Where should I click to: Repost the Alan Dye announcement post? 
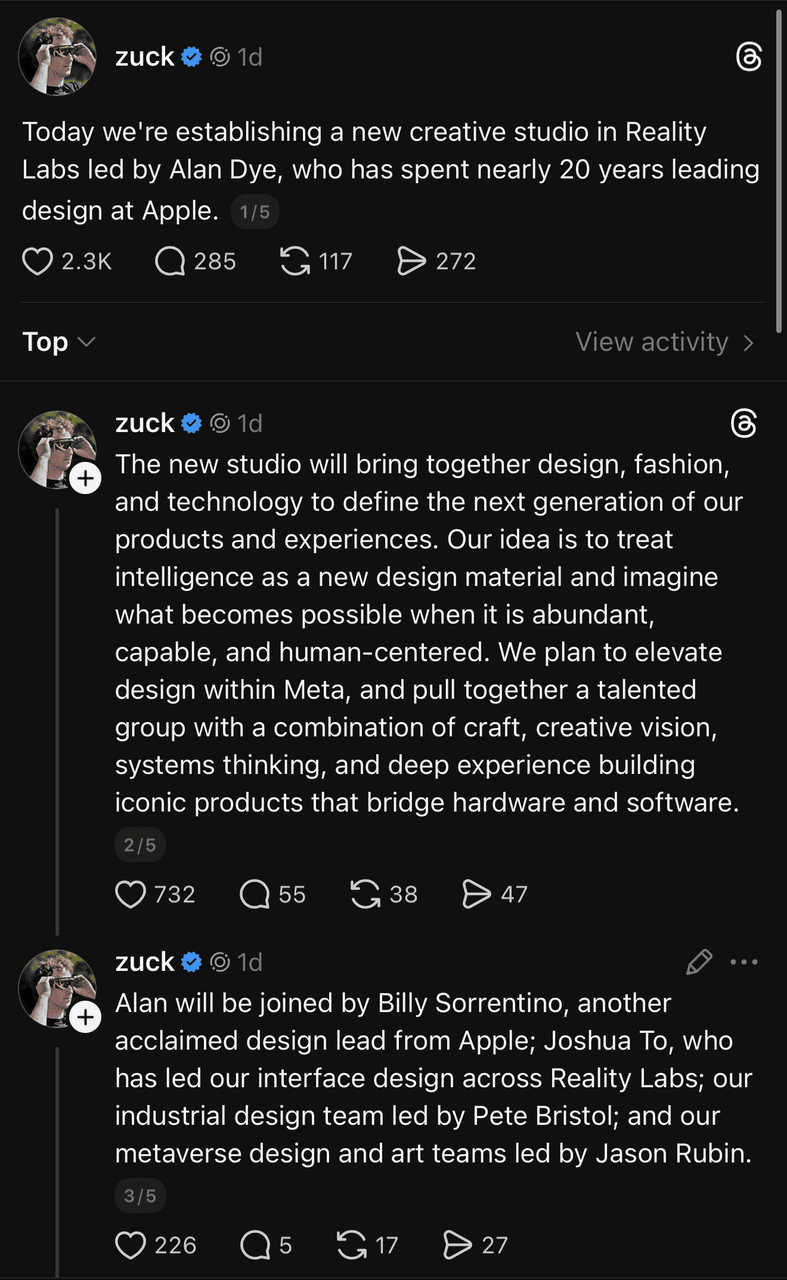tap(295, 262)
